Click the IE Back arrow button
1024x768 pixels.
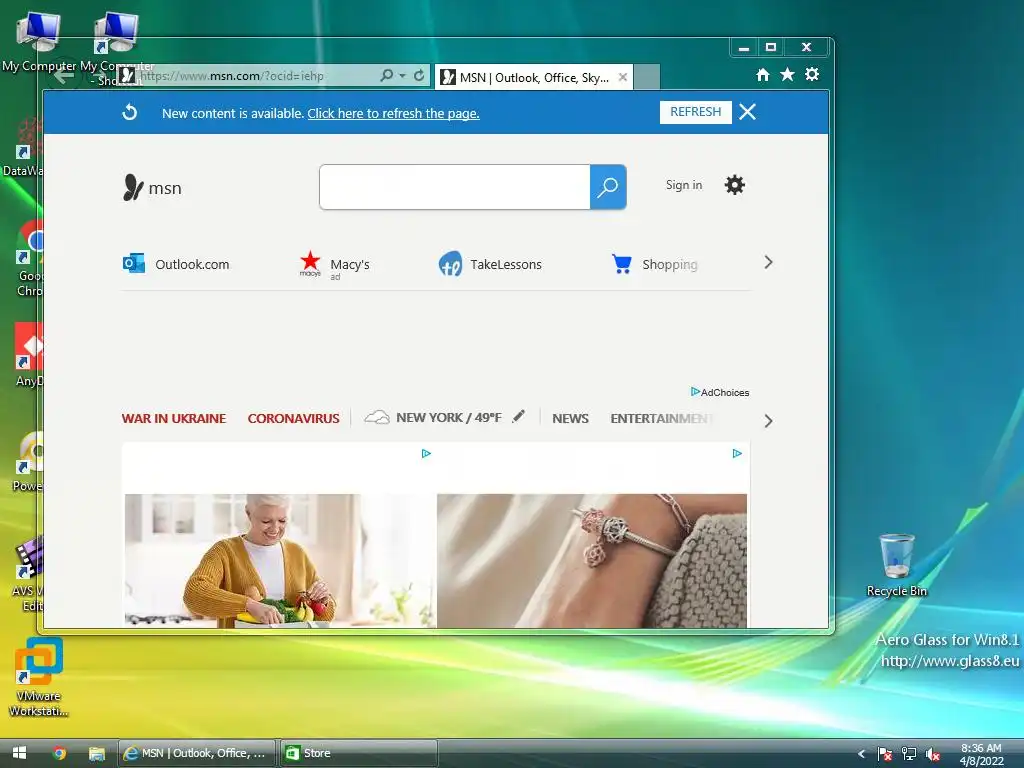[63, 76]
